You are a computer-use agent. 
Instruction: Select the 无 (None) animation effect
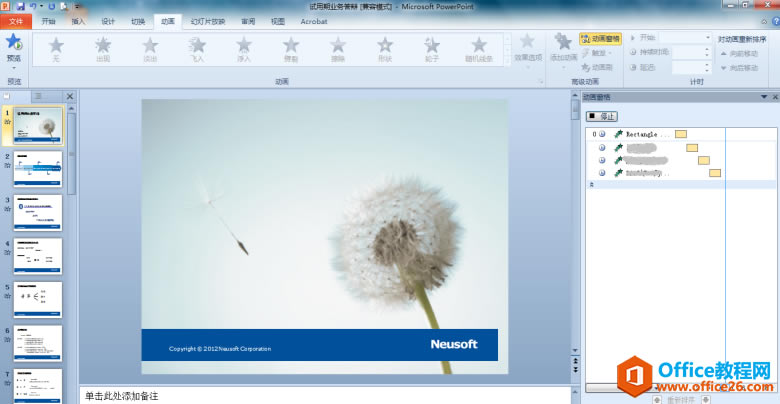[x=56, y=49]
